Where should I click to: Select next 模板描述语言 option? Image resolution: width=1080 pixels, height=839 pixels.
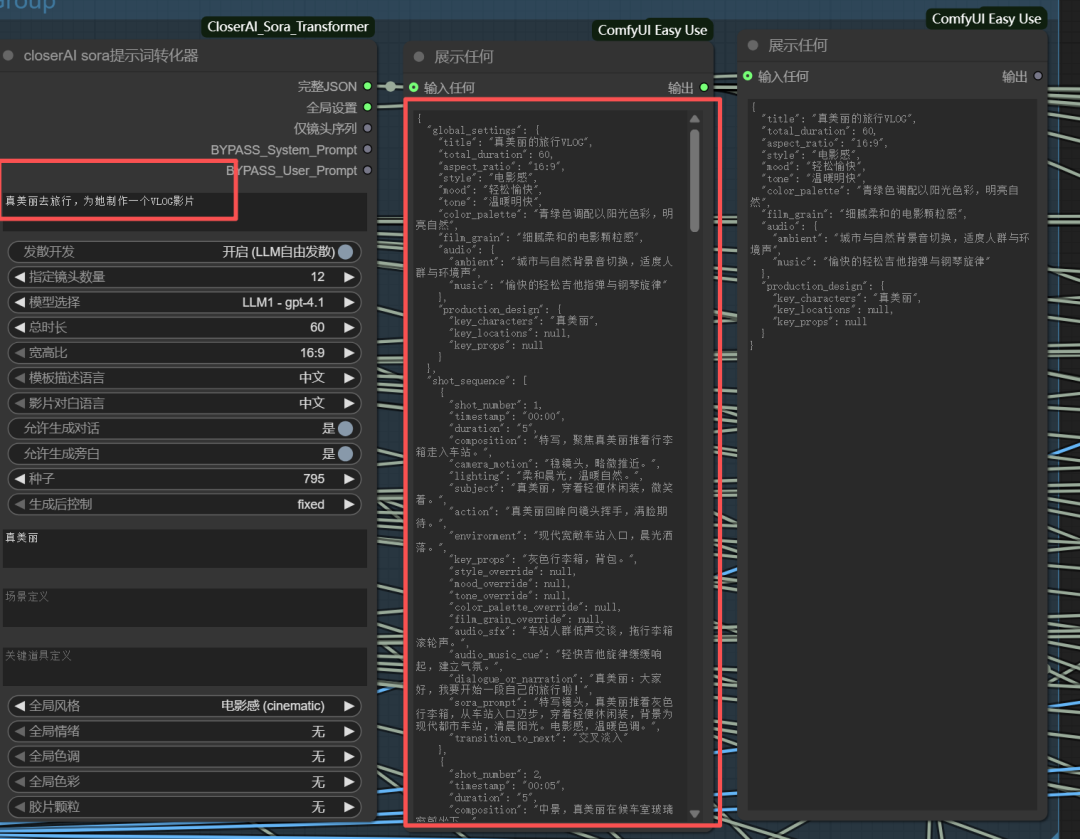coord(349,378)
